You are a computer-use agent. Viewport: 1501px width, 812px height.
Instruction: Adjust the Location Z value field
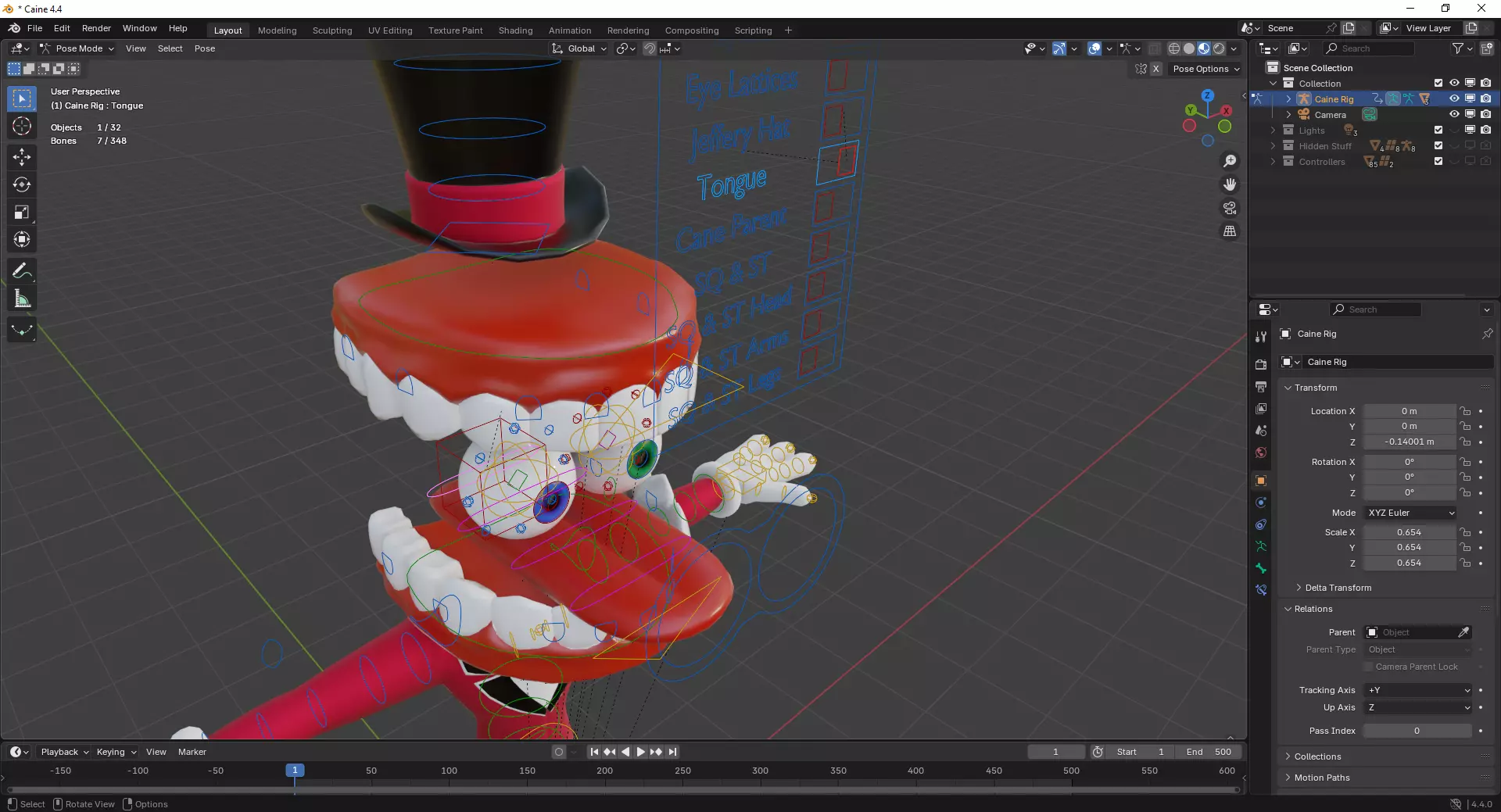click(1409, 442)
